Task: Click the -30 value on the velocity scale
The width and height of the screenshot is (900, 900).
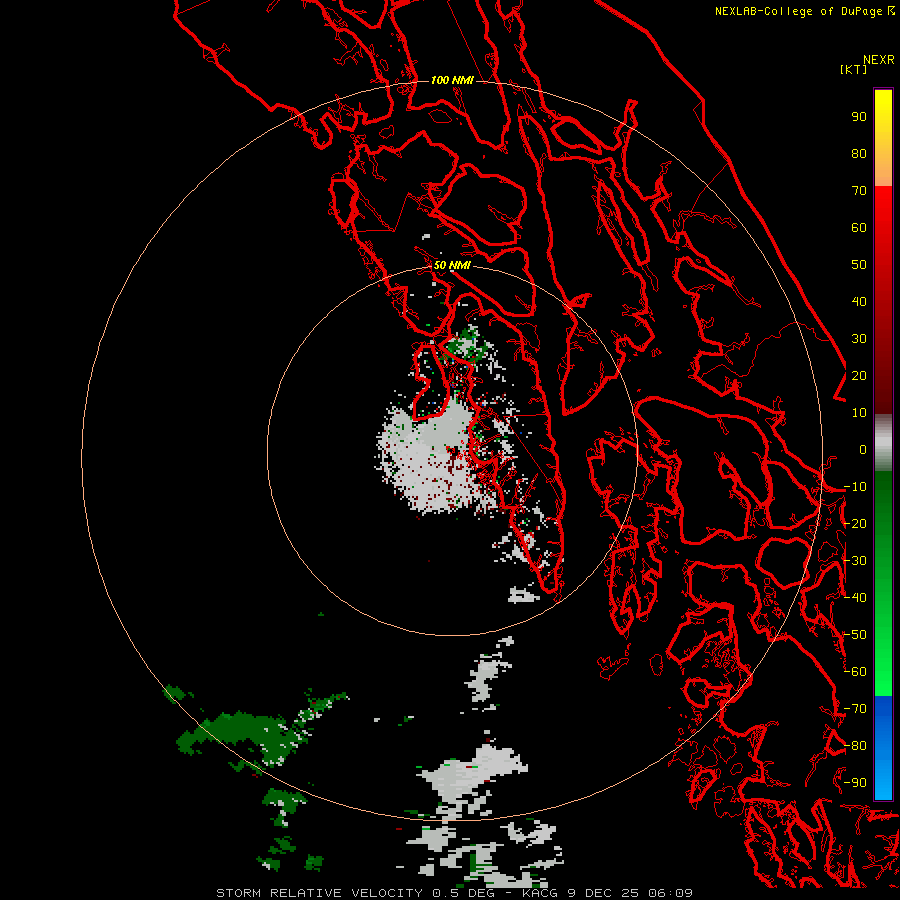Action: [855, 561]
